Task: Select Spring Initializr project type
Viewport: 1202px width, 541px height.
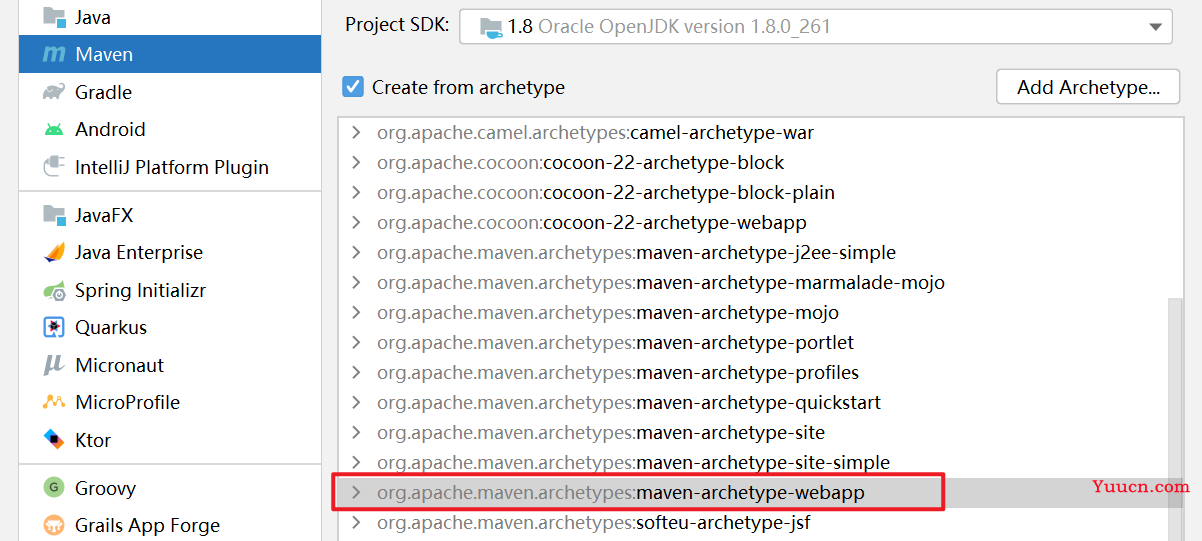Action: 170,291
